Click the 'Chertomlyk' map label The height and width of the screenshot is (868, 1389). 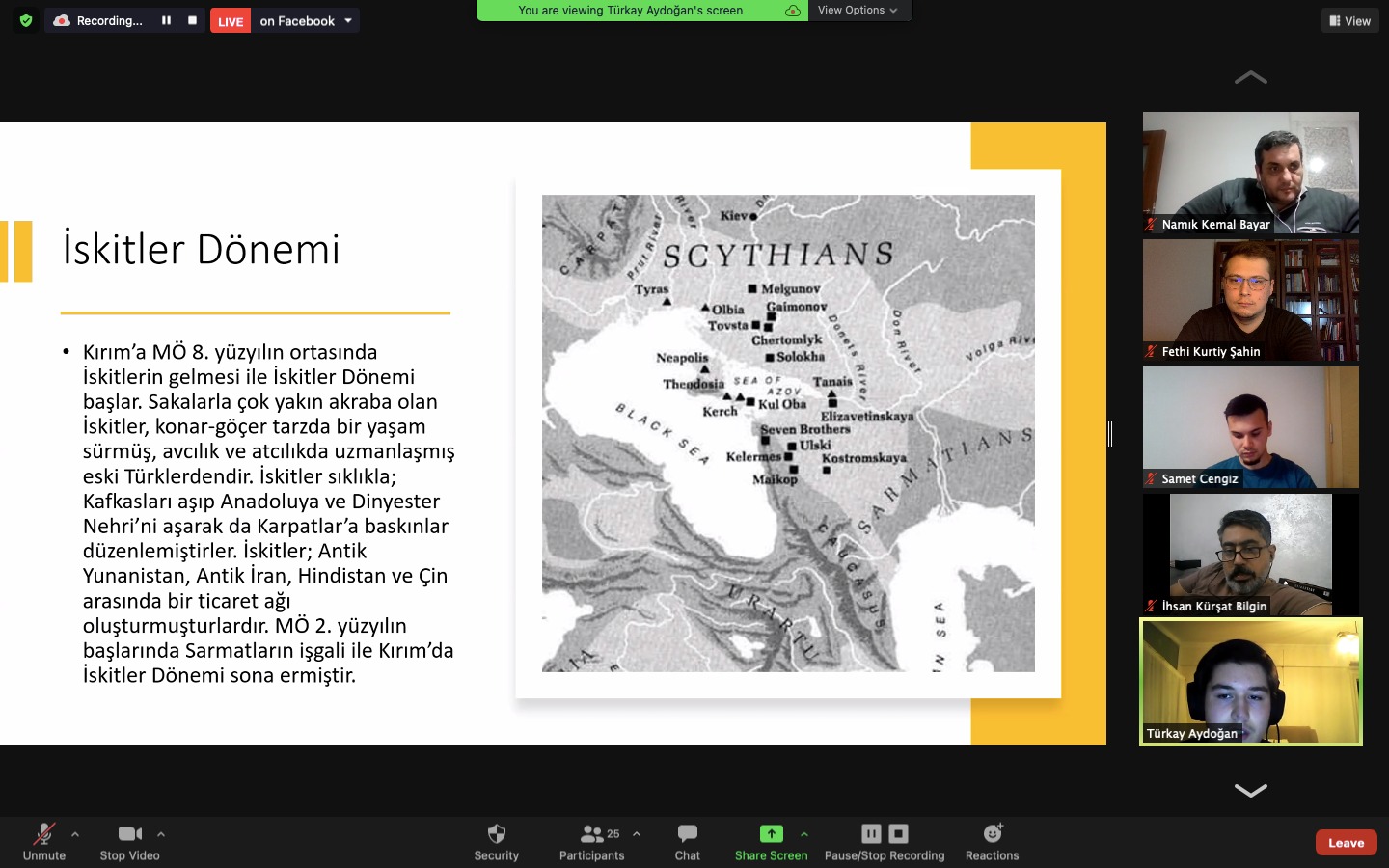click(787, 340)
